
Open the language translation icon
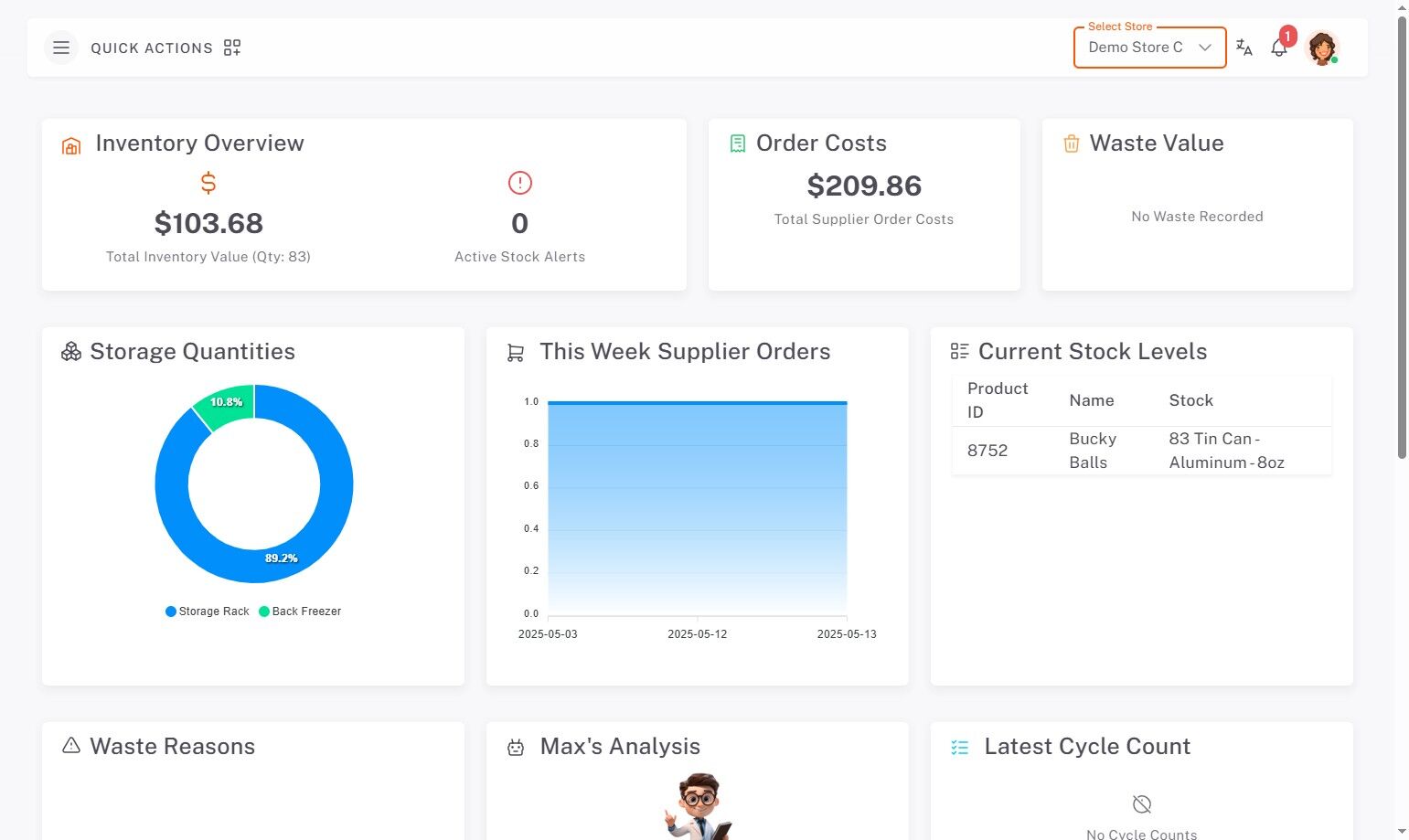tap(1244, 48)
